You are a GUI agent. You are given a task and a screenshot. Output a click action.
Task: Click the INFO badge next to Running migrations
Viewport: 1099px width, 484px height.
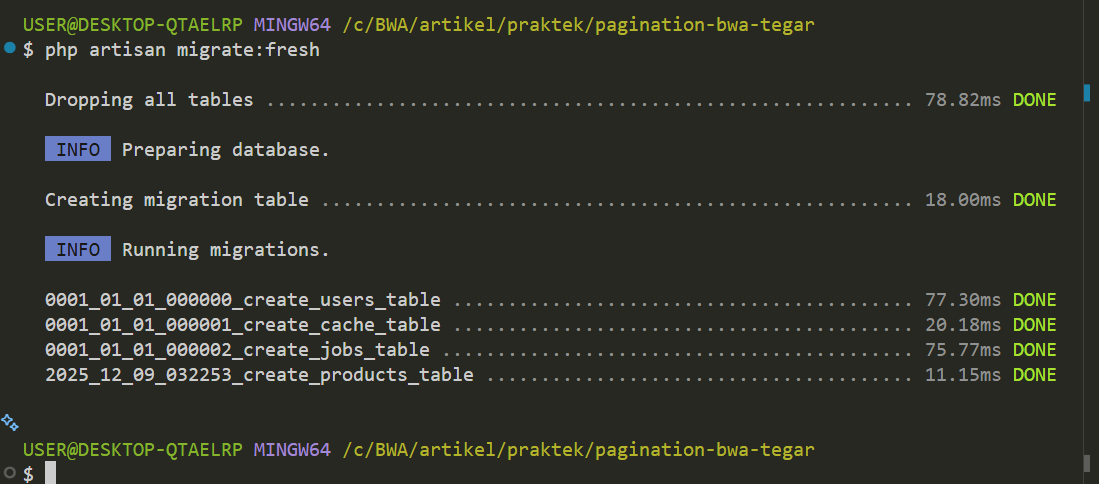[x=78, y=250]
